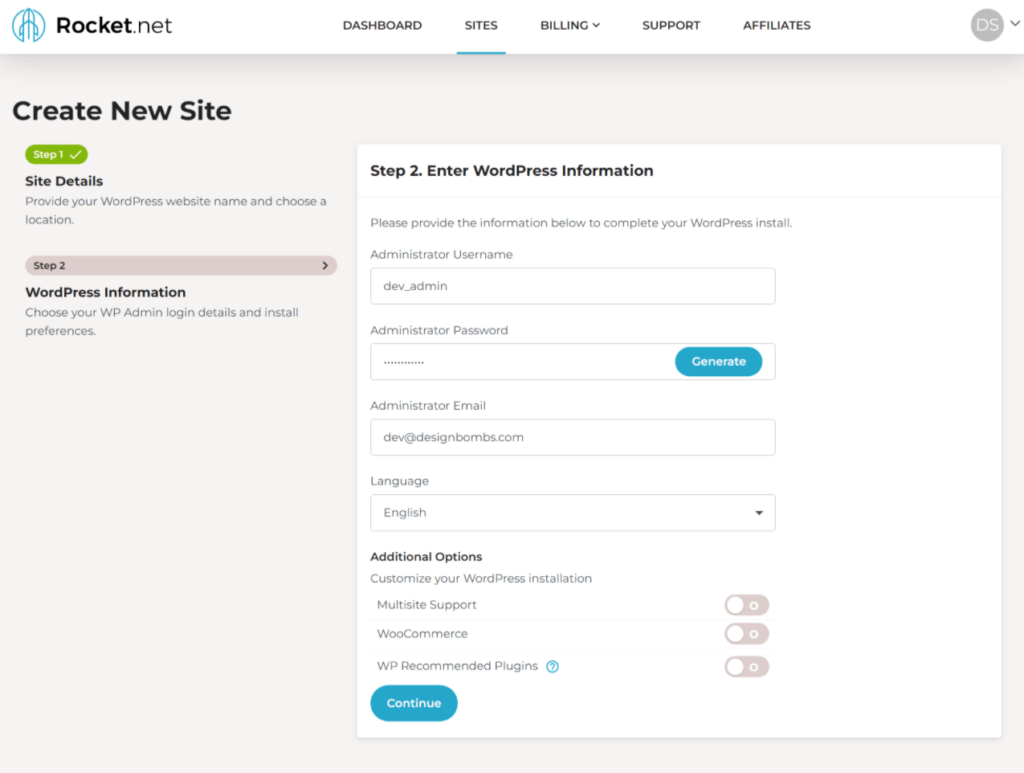Image resolution: width=1024 pixels, height=773 pixels.
Task: Expand the Billing menu dropdown
Action: coord(569,25)
